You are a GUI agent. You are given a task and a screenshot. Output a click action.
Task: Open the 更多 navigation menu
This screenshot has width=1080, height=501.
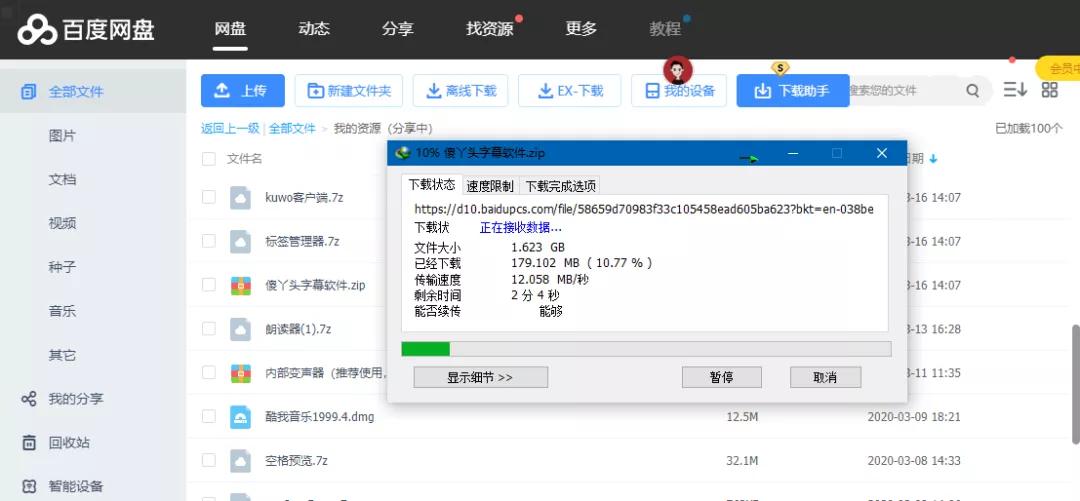(x=581, y=29)
